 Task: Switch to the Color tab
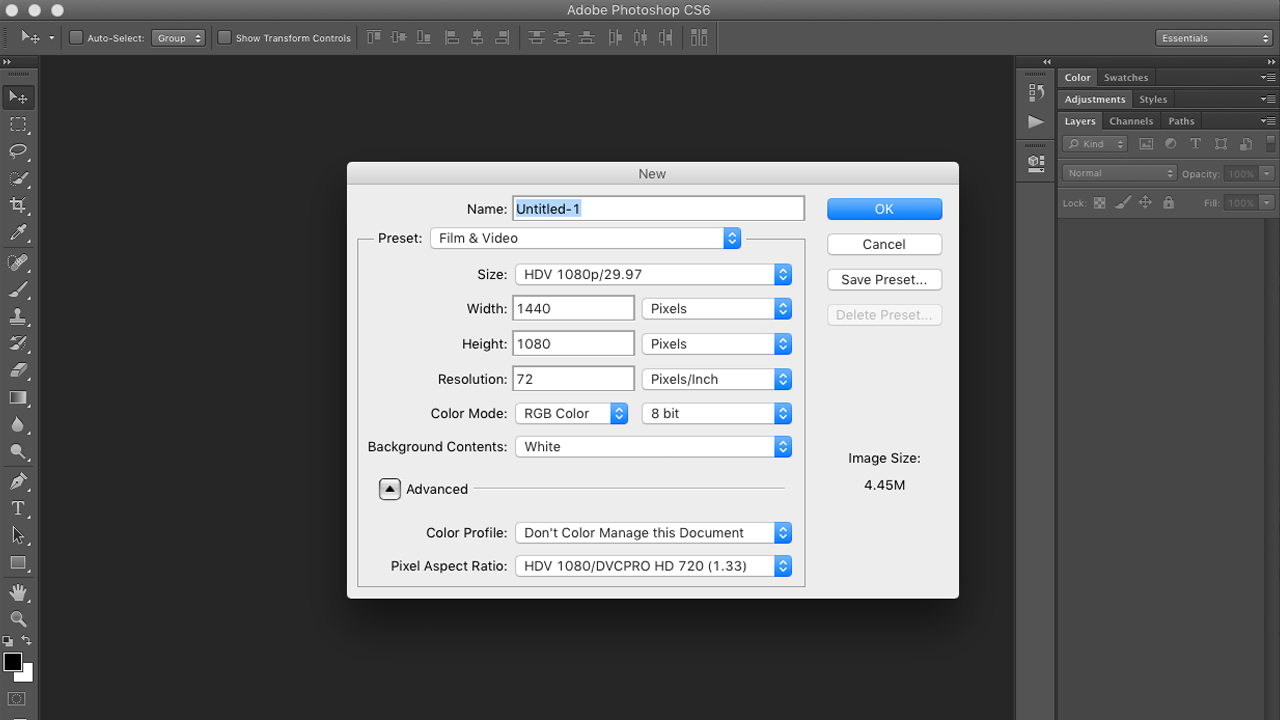coord(1078,77)
